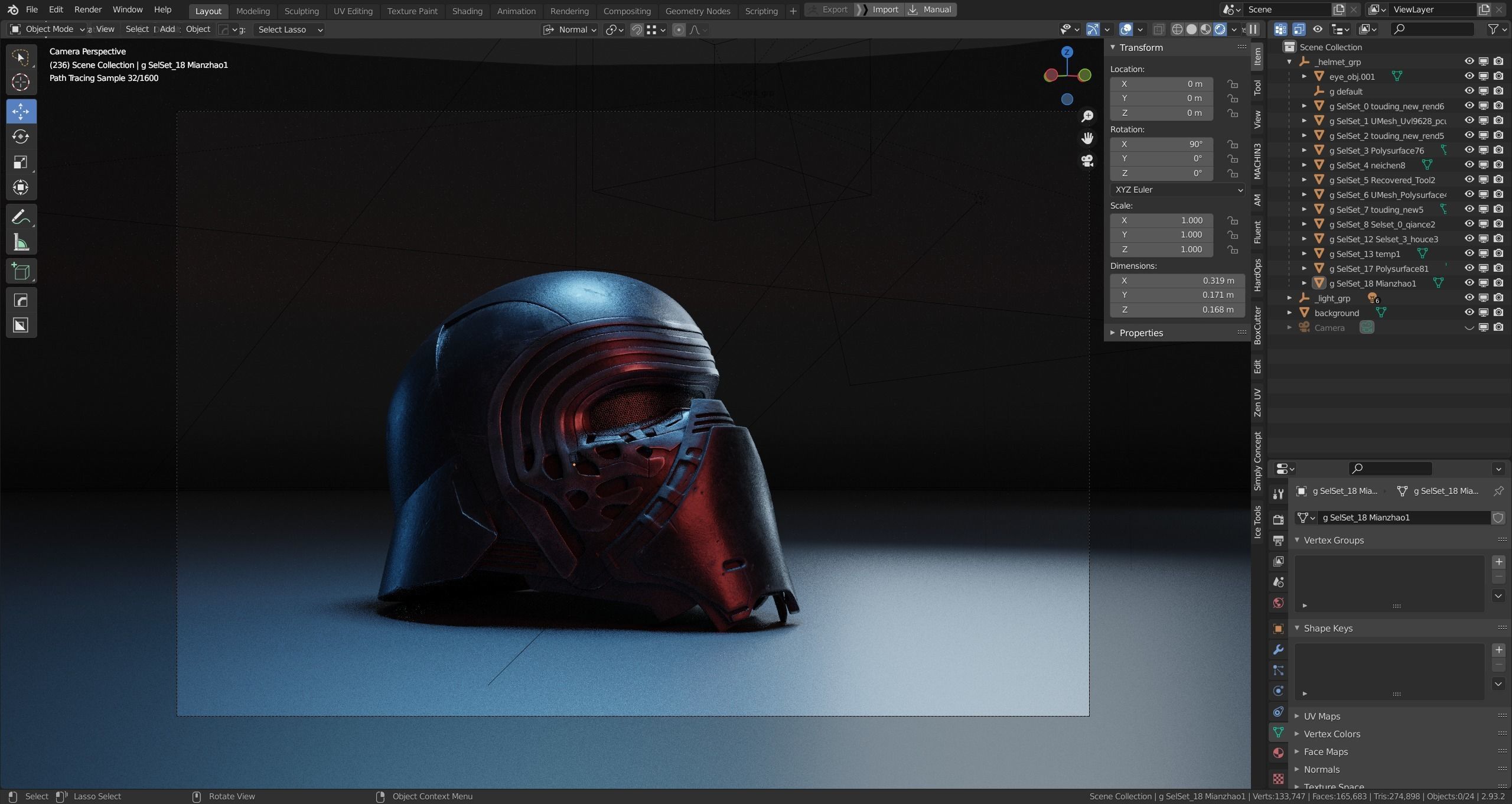The width and height of the screenshot is (1512, 804).
Task: Pause the viewport render preview
Action: [x=1253, y=30]
